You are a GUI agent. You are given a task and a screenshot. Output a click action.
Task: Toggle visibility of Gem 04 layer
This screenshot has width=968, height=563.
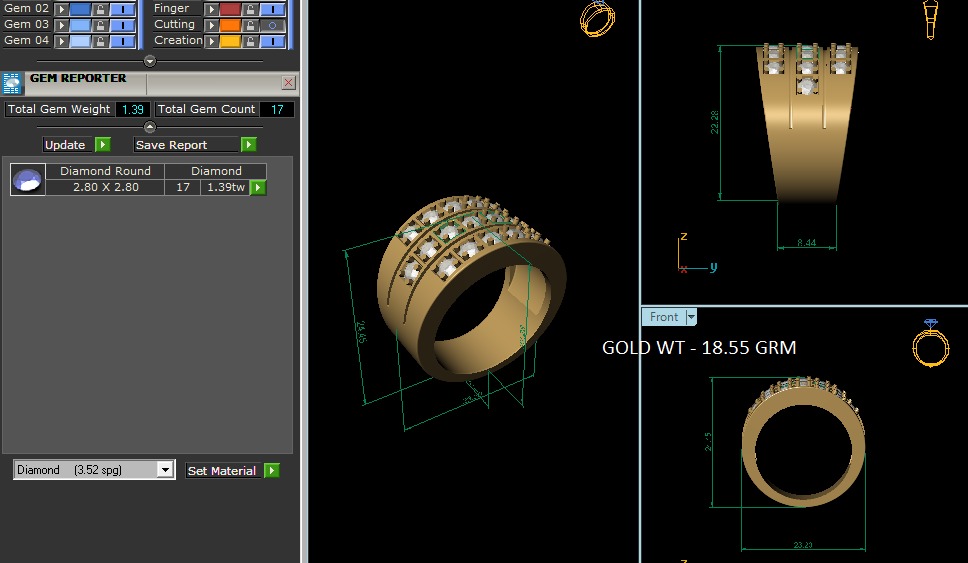click(x=123, y=41)
